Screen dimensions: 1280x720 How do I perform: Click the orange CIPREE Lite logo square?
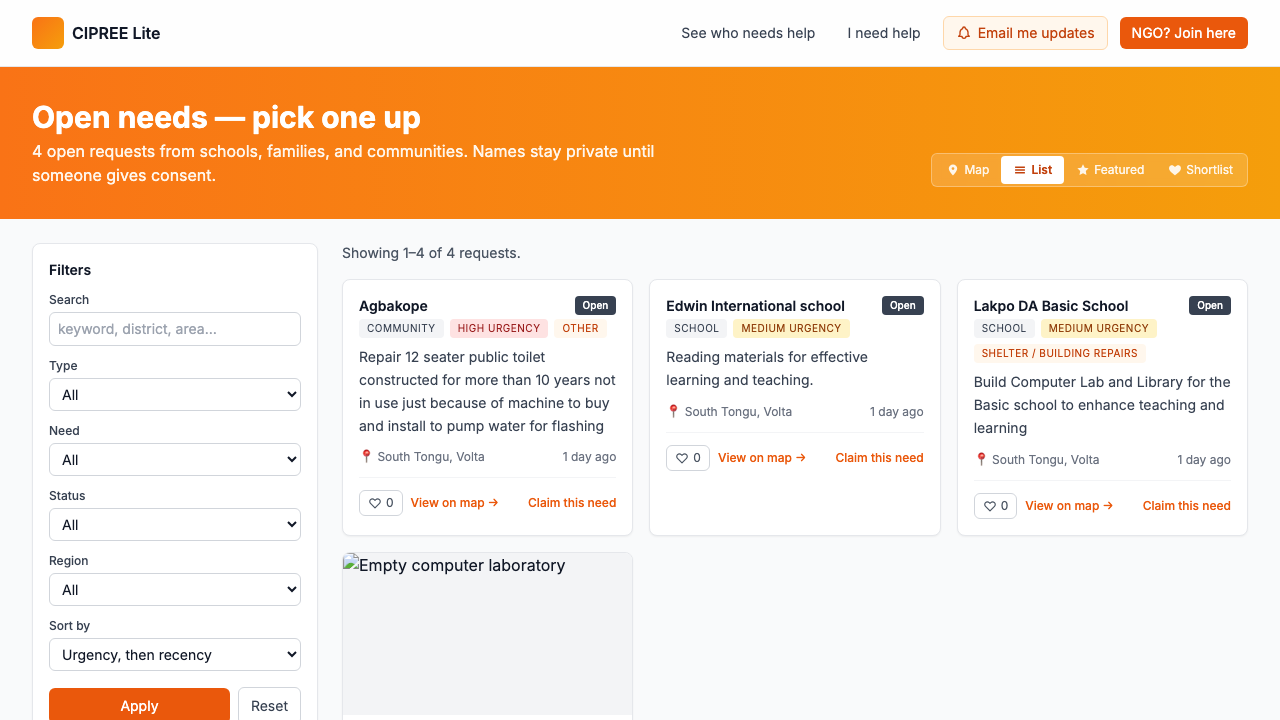(48, 33)
